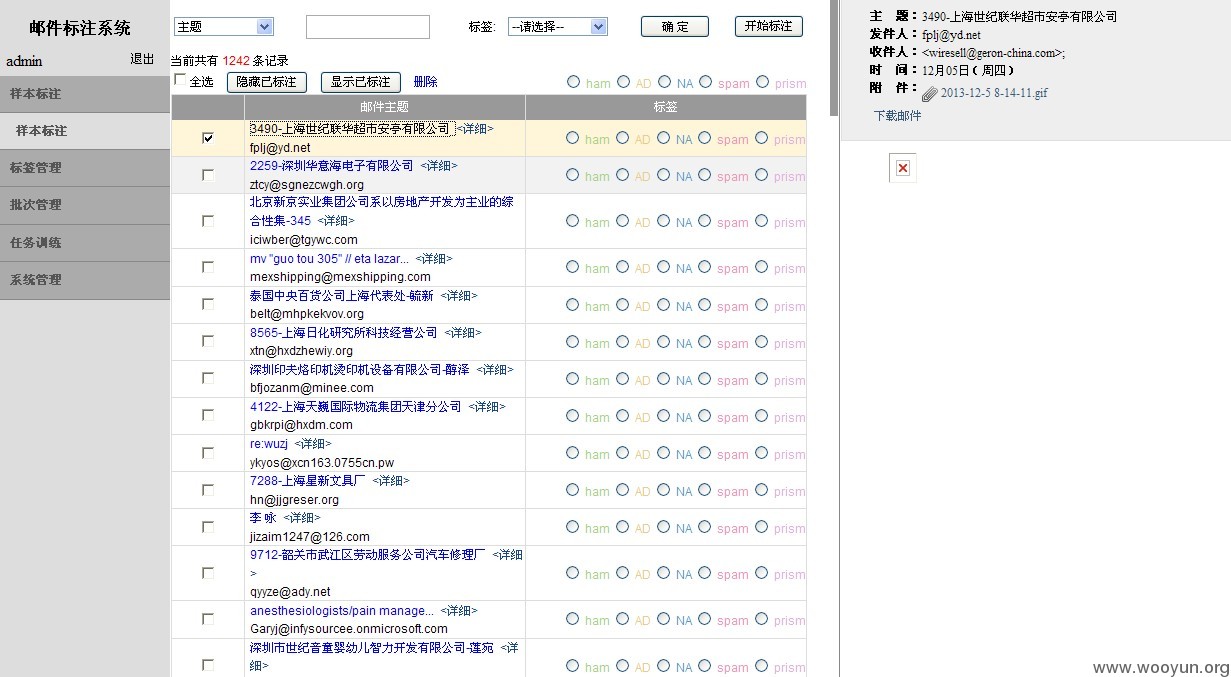Check the 4122-上海天巍国际物流 row checkbox
Viewport: 1231px width, 677px height.
pos(208,415)
